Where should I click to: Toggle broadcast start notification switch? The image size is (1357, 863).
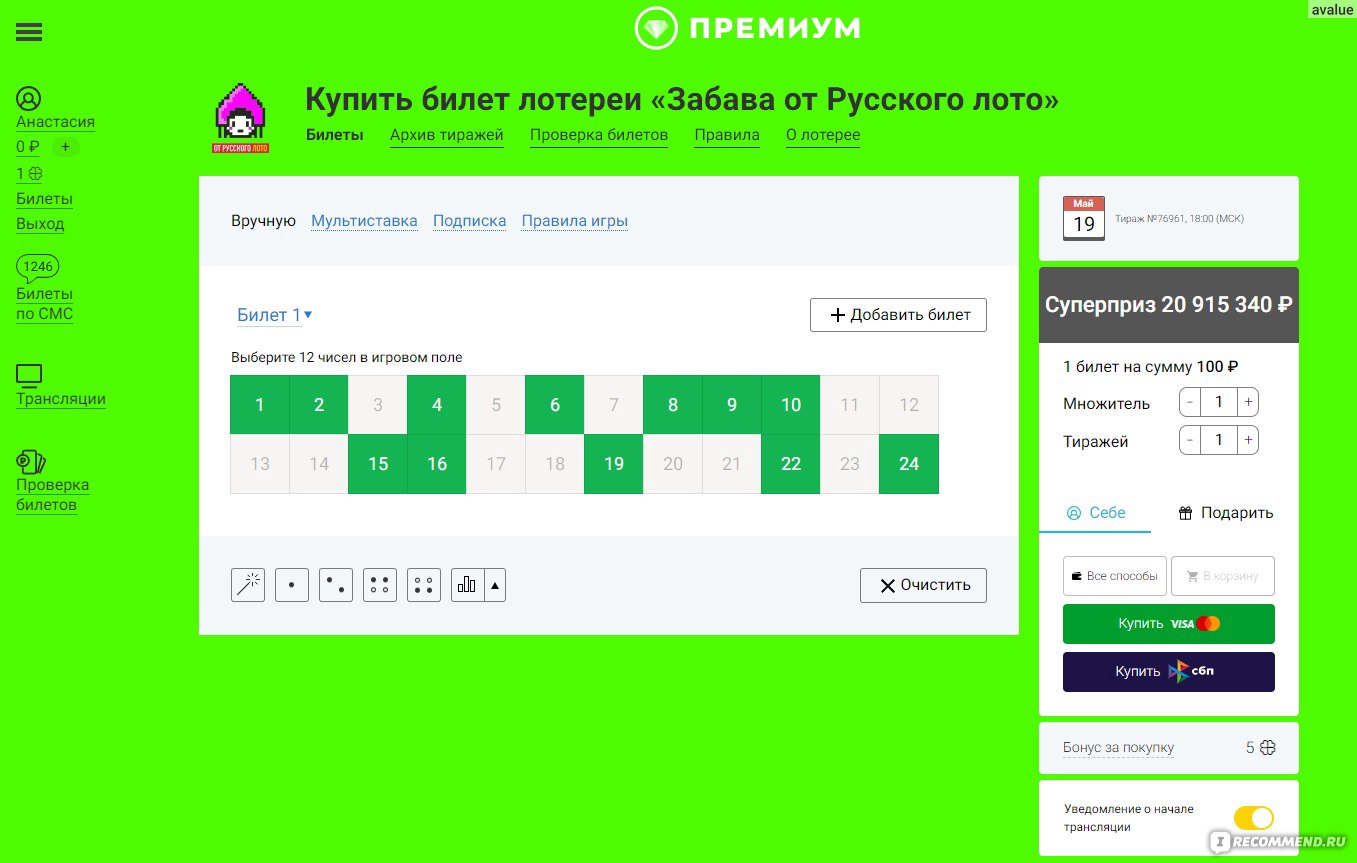click(1254, 818)
